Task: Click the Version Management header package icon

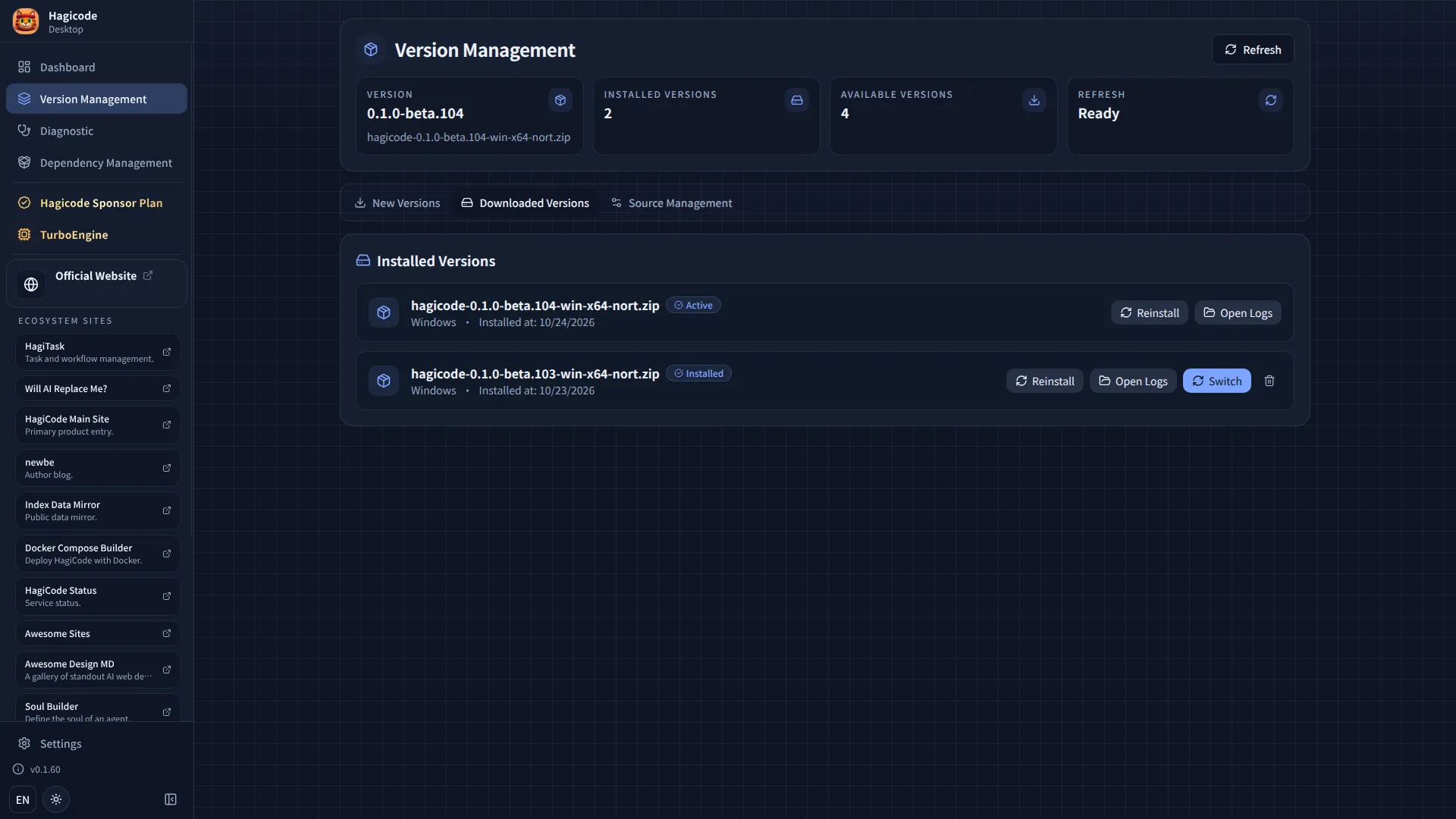Action: pyautogui.click(x=371, y=49)
